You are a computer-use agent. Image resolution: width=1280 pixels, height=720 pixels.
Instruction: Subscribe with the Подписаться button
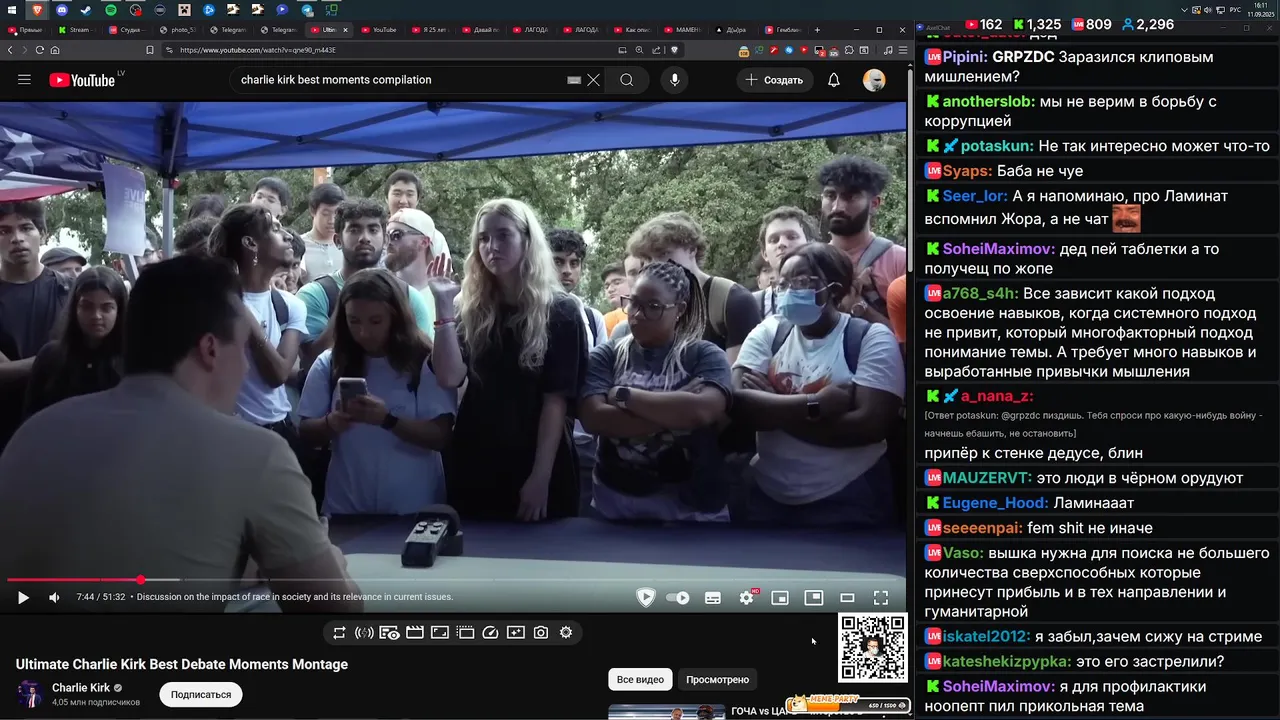[x=201, y=694]
